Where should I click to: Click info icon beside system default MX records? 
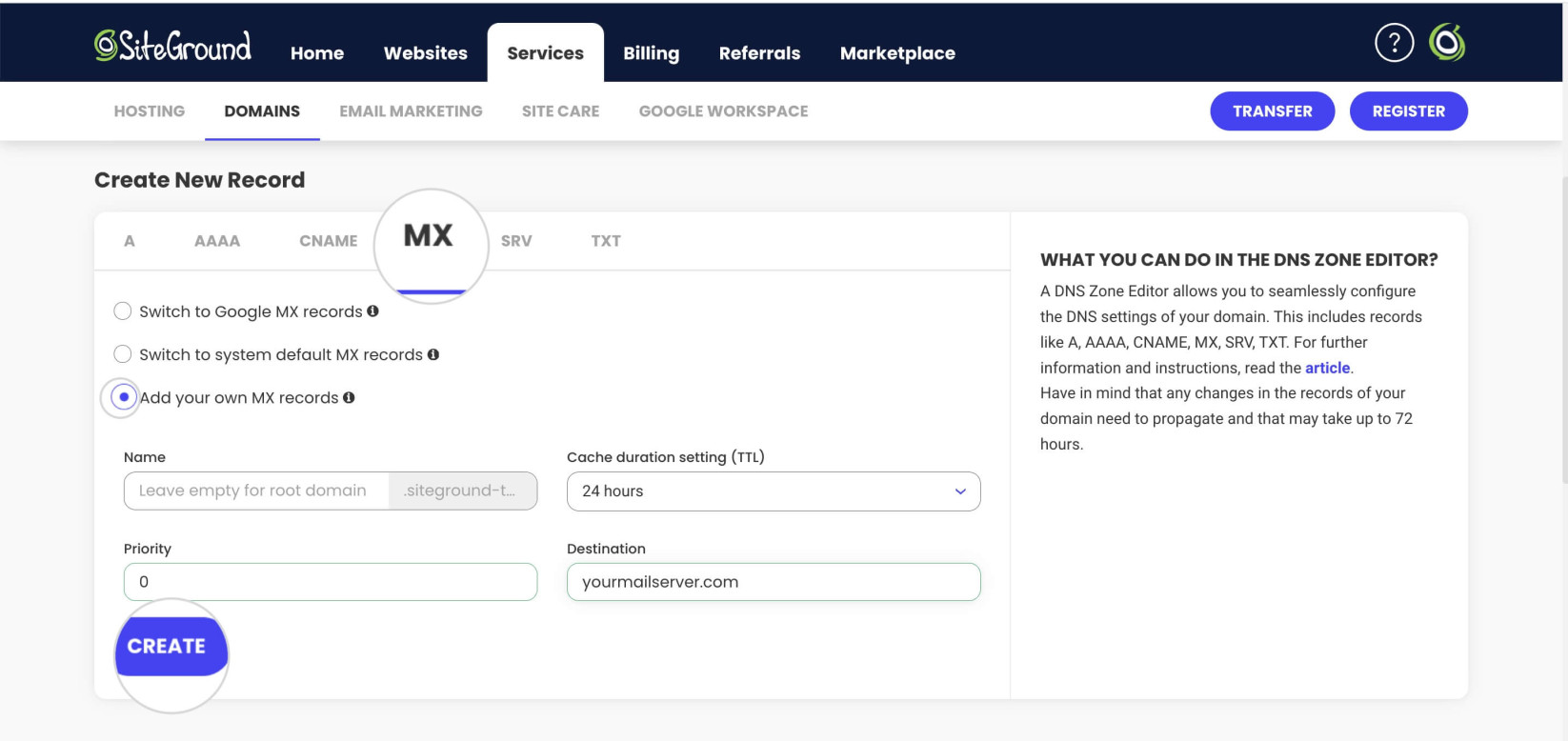[433, 354]
